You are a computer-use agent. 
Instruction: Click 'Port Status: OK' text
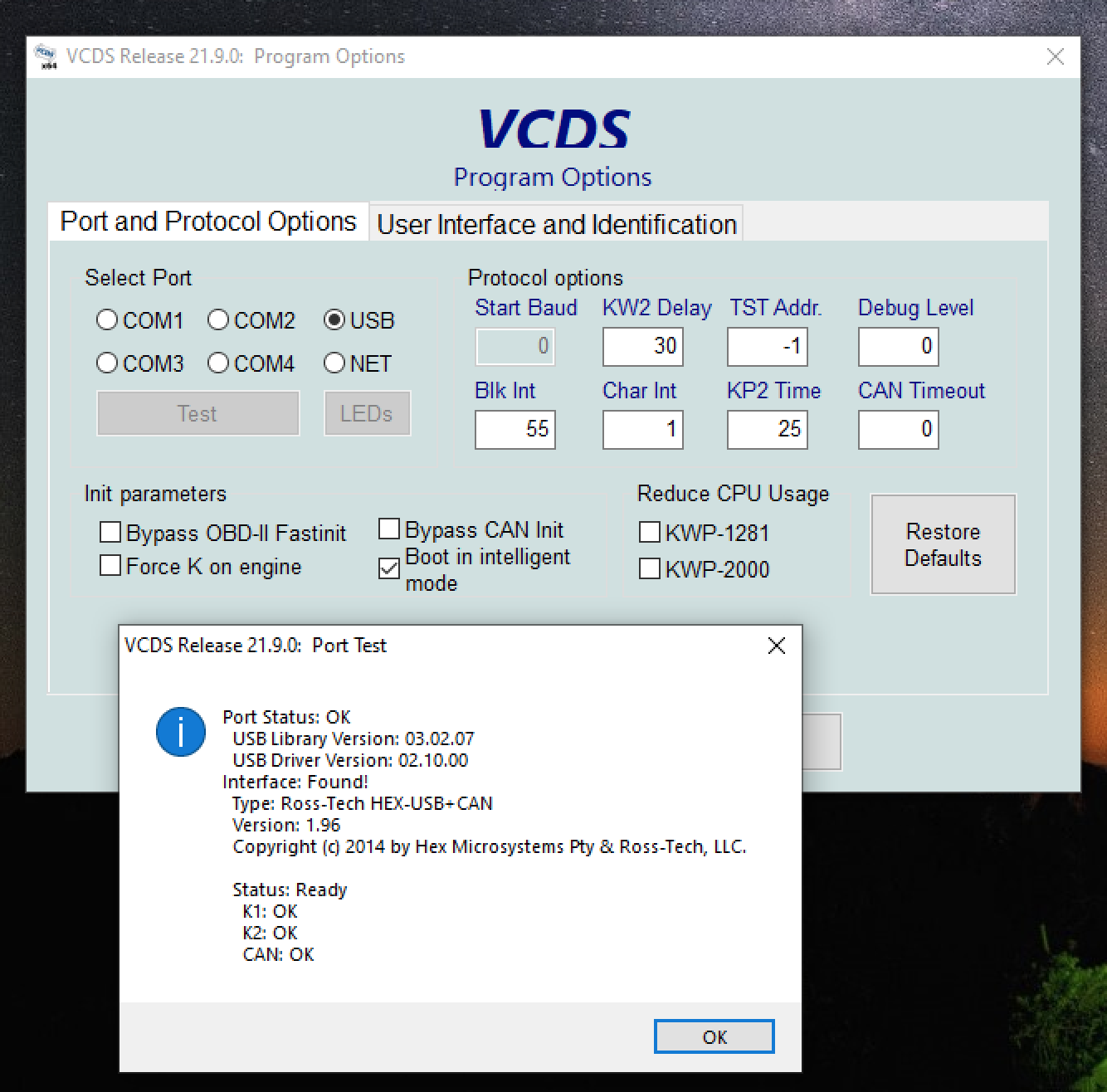pyautogui.click(x=286, y=717)
